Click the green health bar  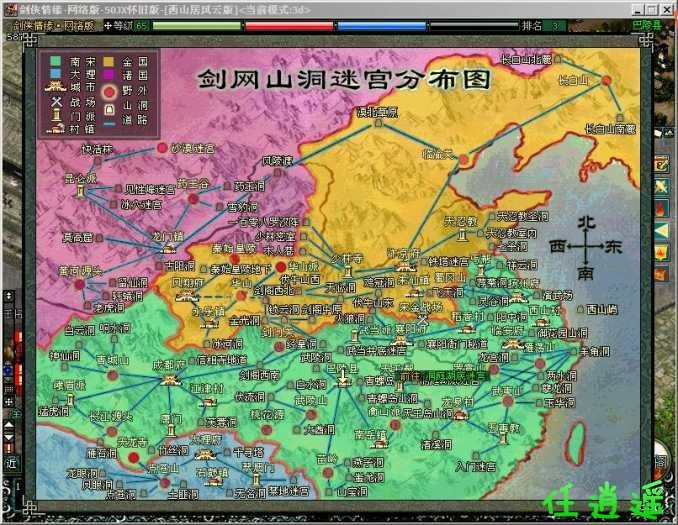coord(197,26)
